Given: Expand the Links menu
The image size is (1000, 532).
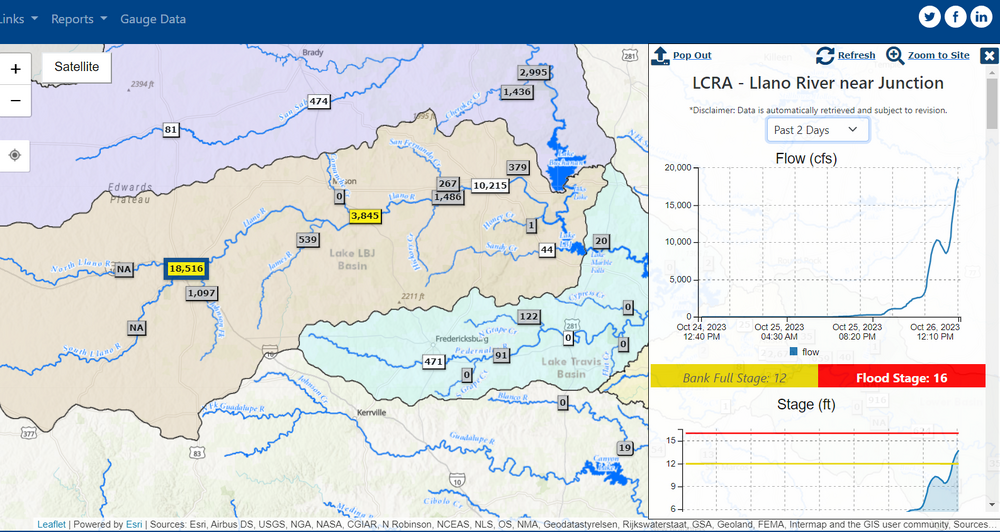Looking at the screenshot, I should click(x=20, y=19).
